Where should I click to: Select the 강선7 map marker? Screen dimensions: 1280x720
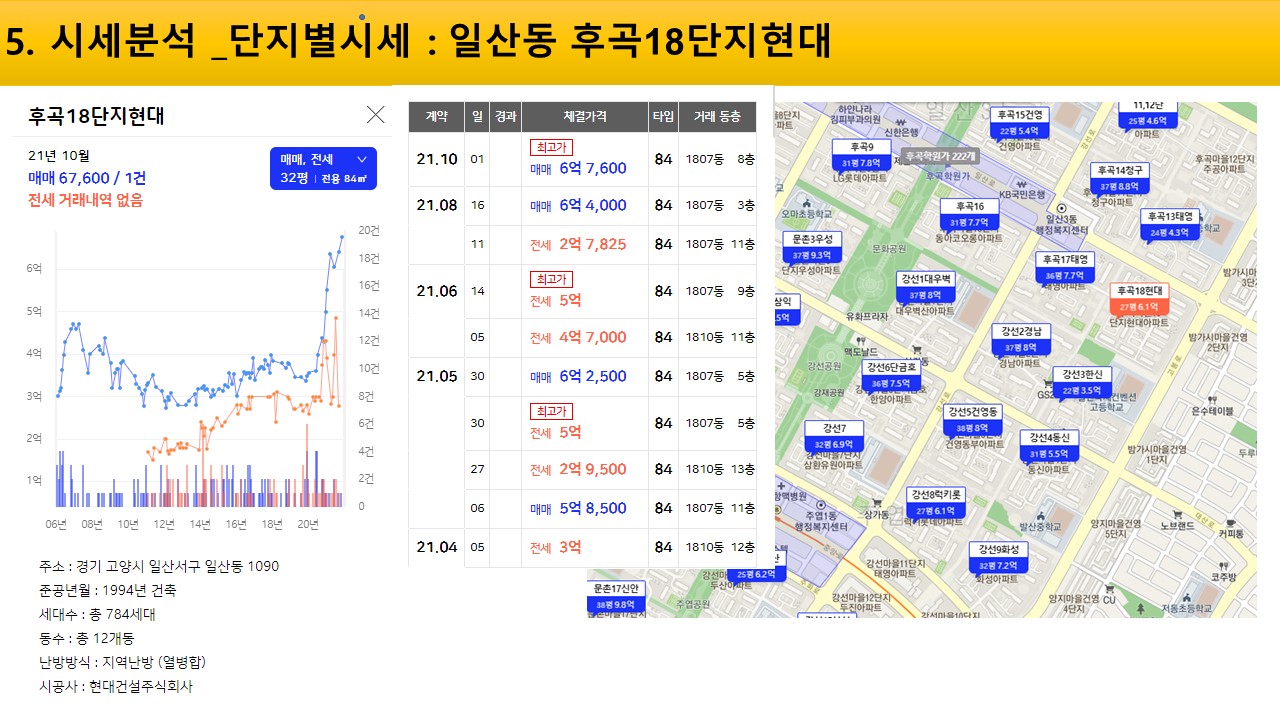(x=834, y=437)
